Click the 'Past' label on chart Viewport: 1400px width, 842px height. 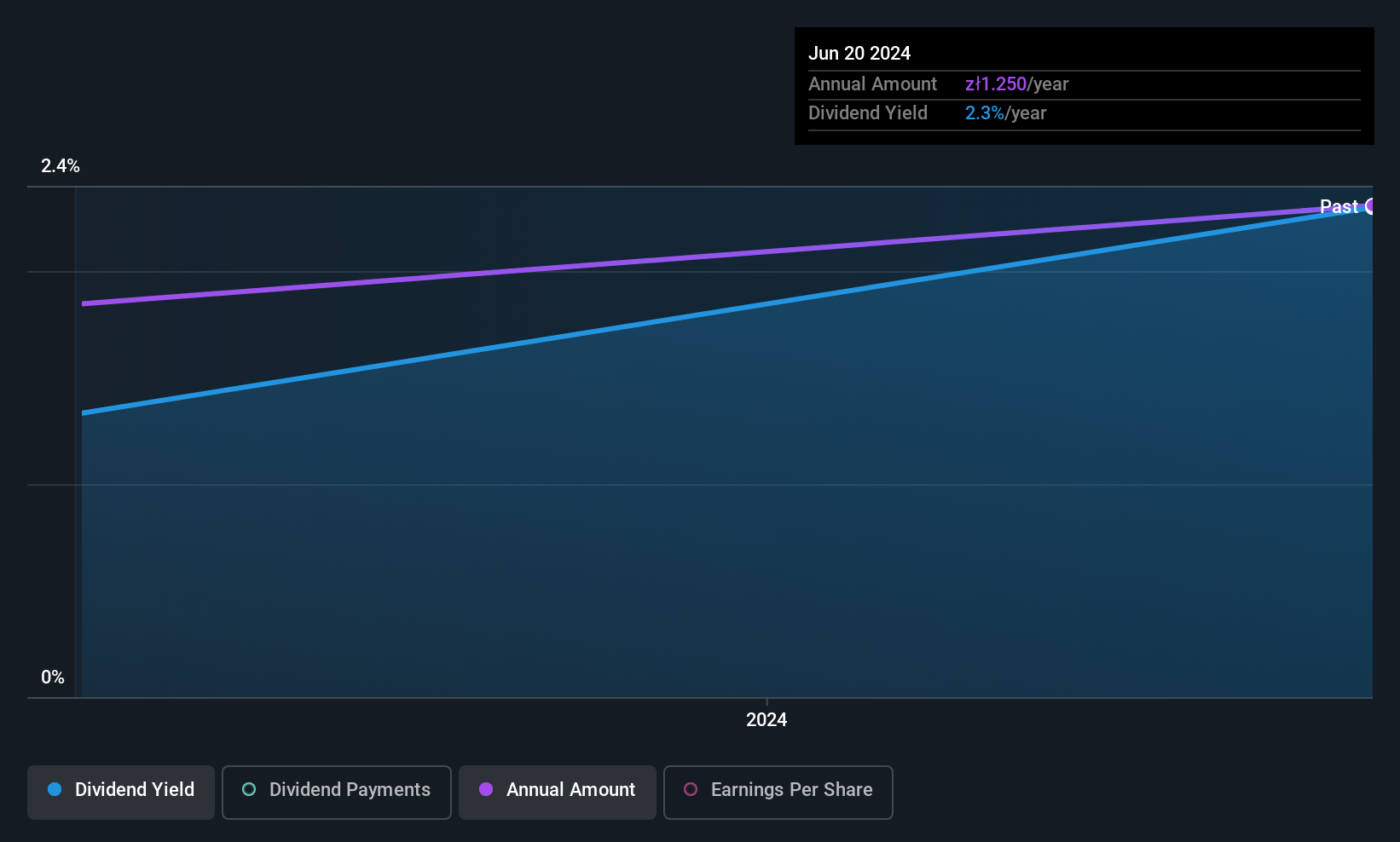click(x=1339, y=206)
